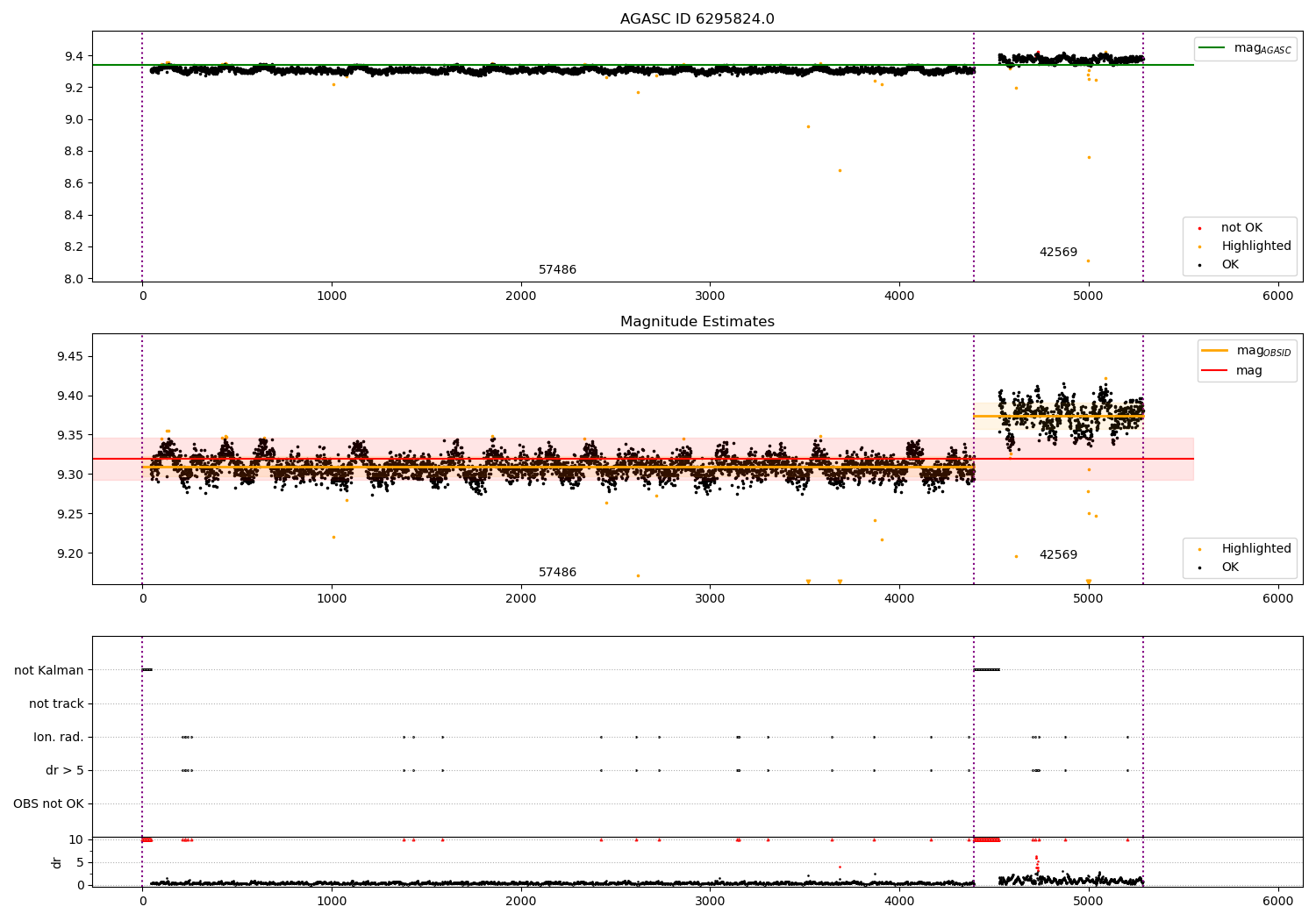Click the "Magnitude Estimates" plot title
This screenshot has height=921, width=1316.
pos(697,322)
